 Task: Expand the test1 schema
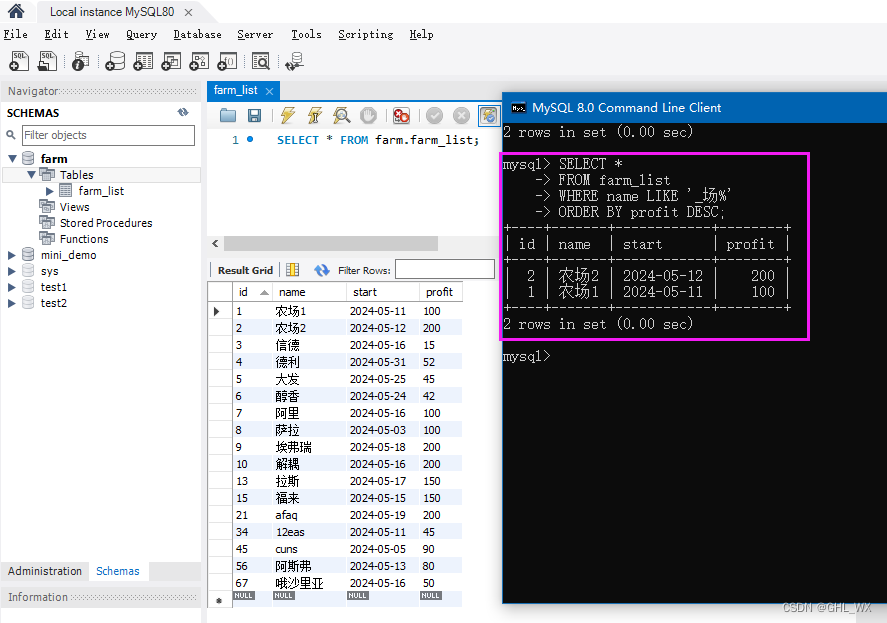(11, 287)
